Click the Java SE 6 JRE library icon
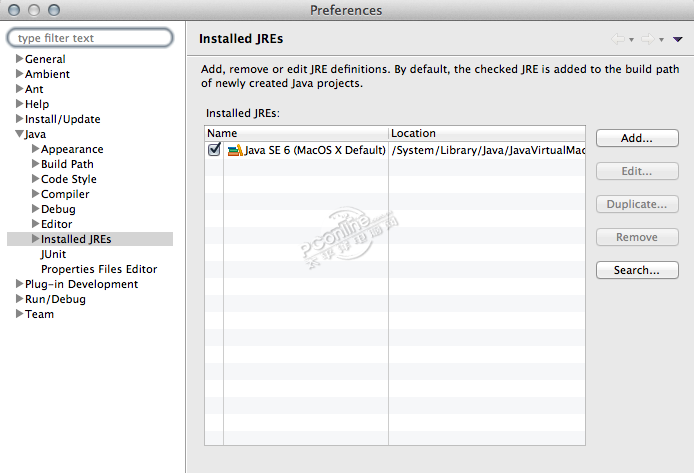The image size is (694, 473). pyautogui.click(x=235, y=150)
